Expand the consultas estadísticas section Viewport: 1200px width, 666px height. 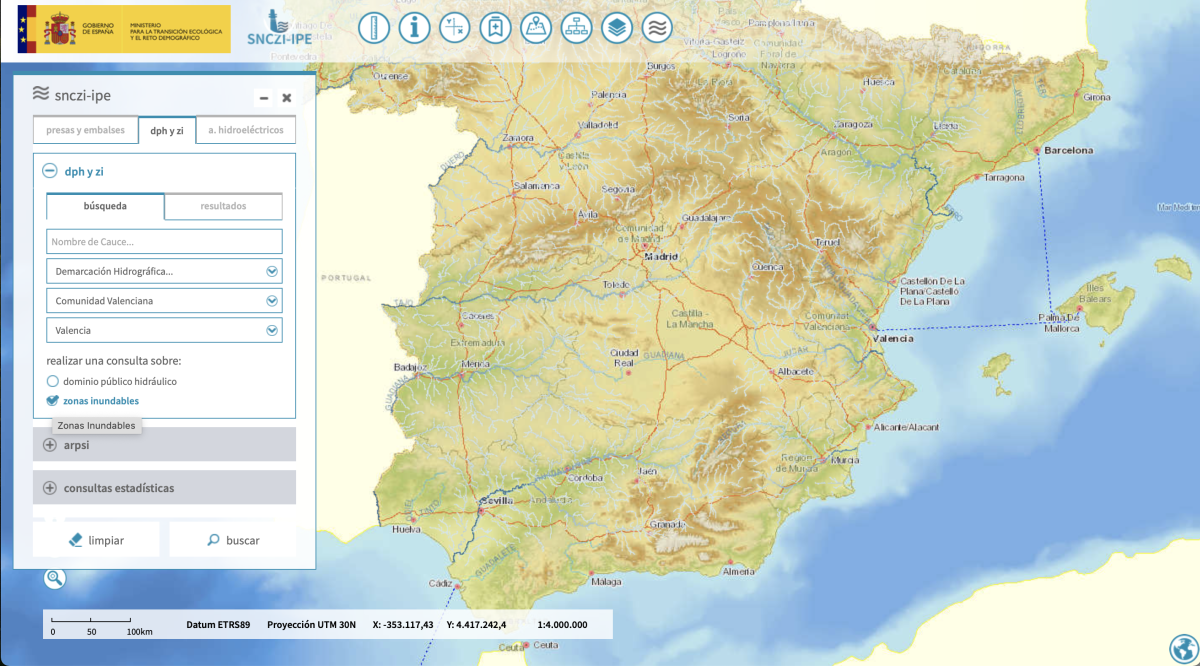tap(164, 488)
